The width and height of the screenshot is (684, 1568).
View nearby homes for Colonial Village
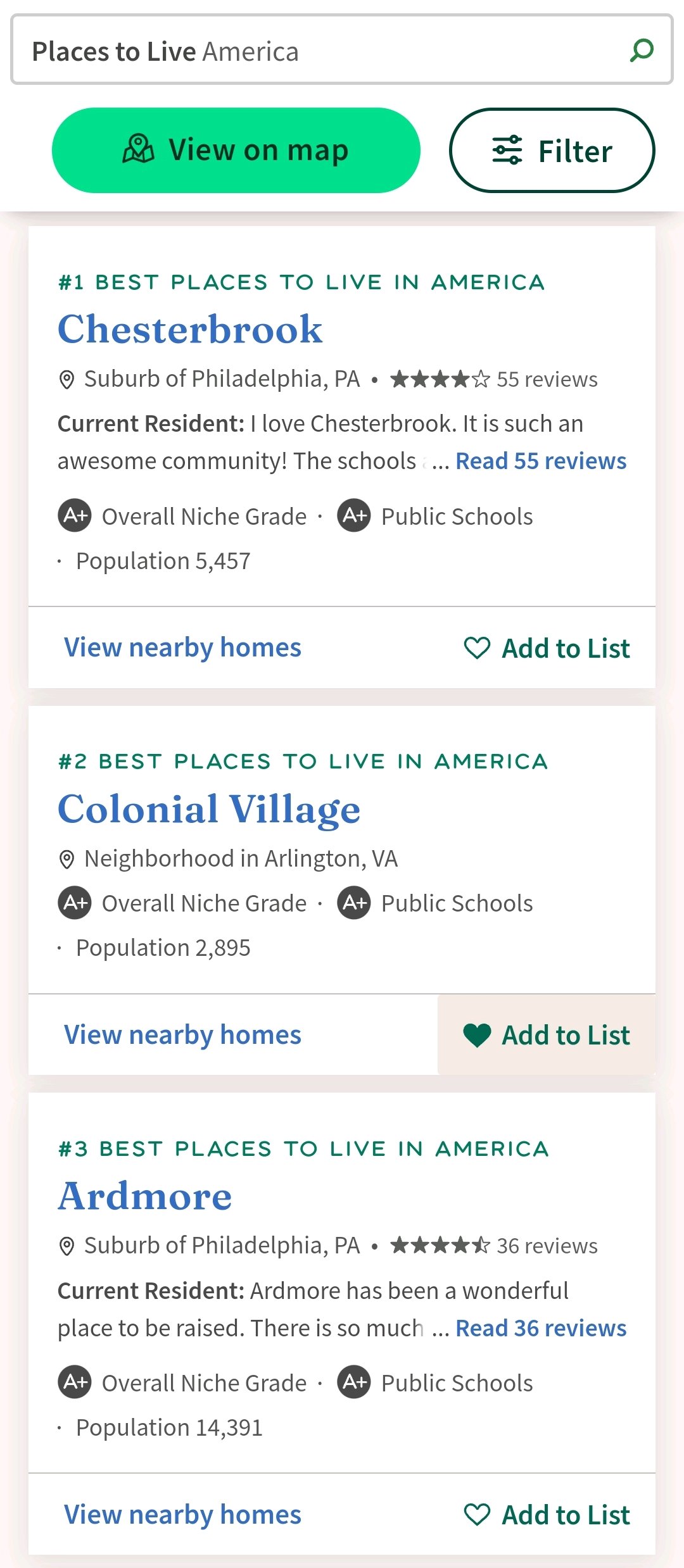click(182, 1035)
